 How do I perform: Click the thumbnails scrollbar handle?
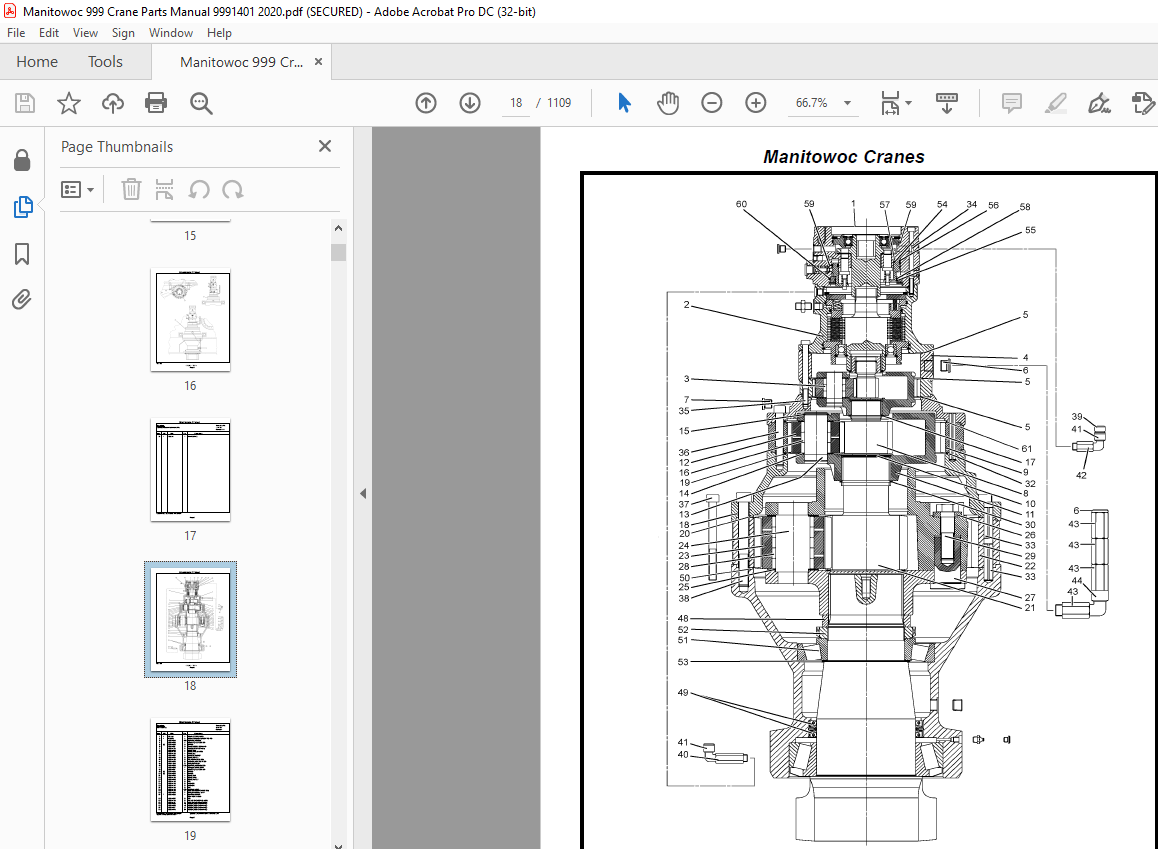pyautogui.click(x=338, y=252)
